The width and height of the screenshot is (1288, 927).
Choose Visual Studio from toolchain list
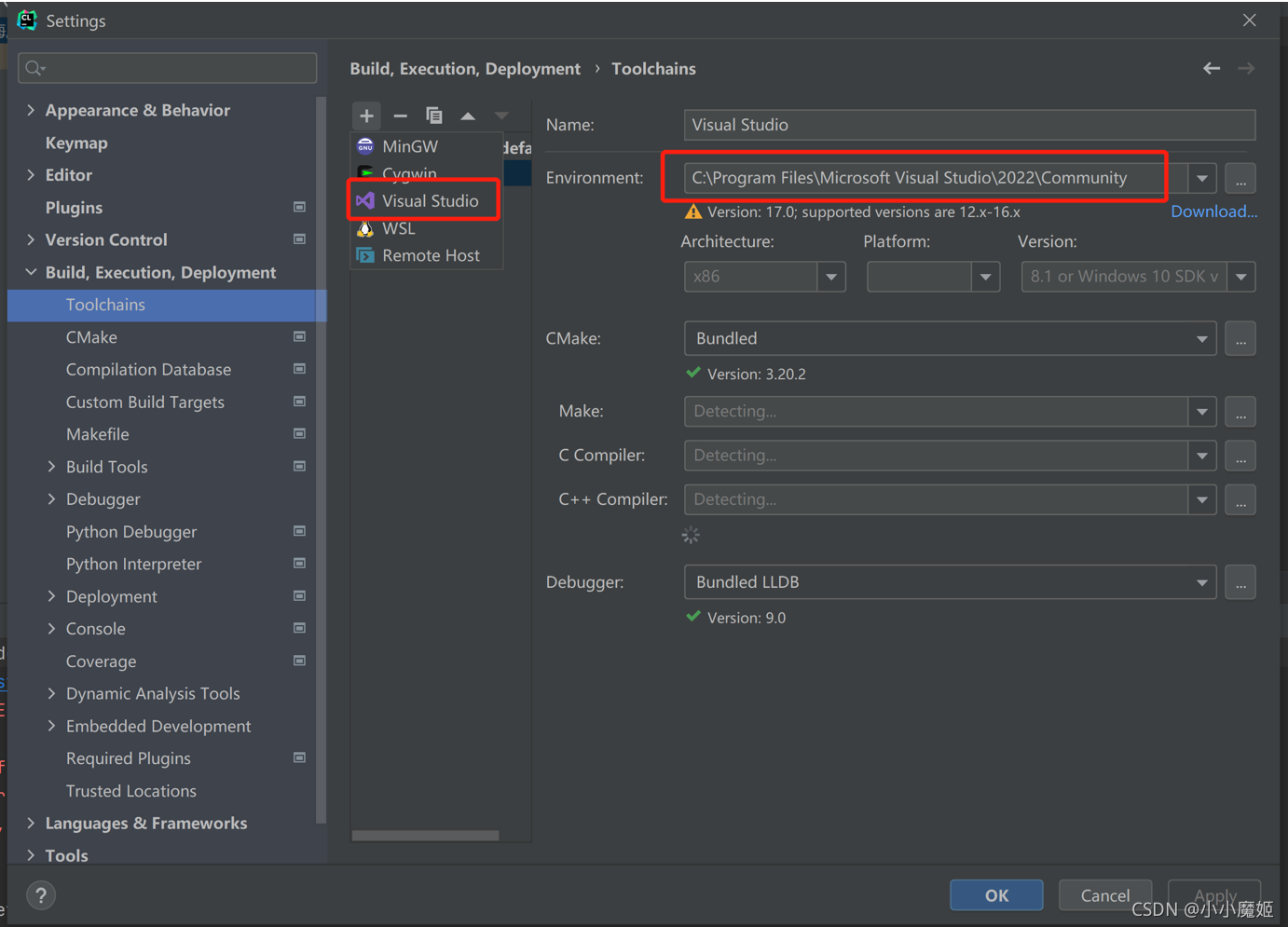click(x=422, y=199)
